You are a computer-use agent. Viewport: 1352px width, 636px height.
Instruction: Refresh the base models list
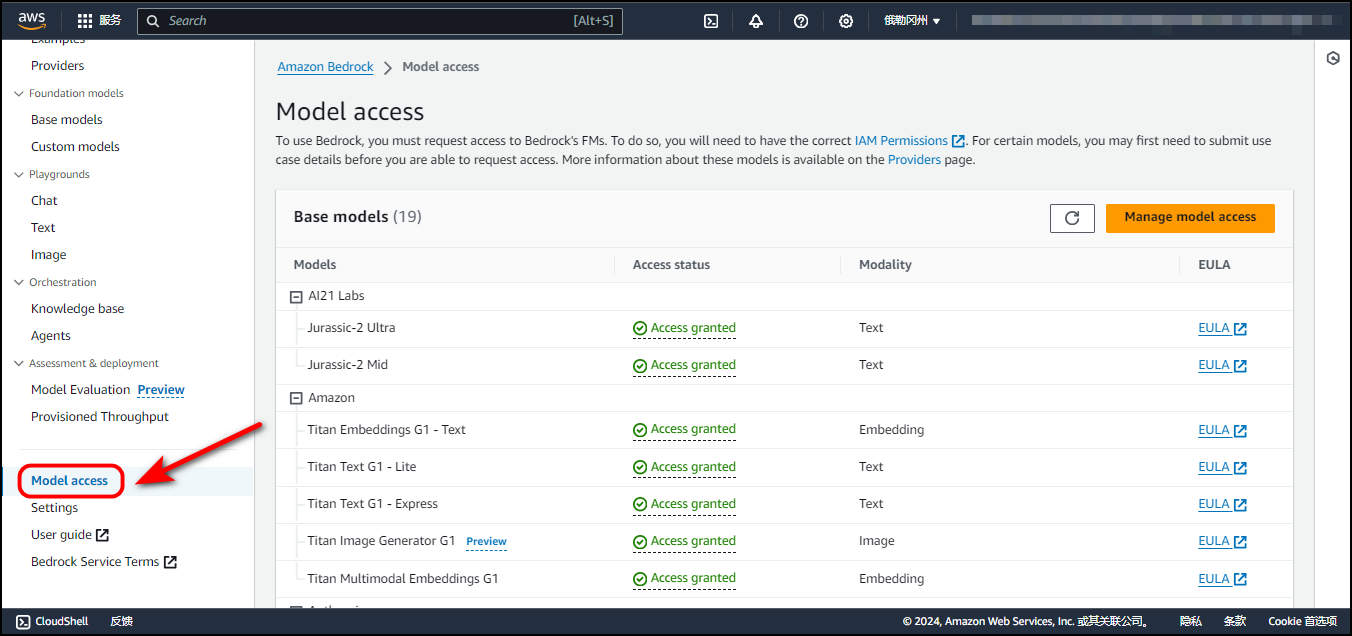point(1072,218)
